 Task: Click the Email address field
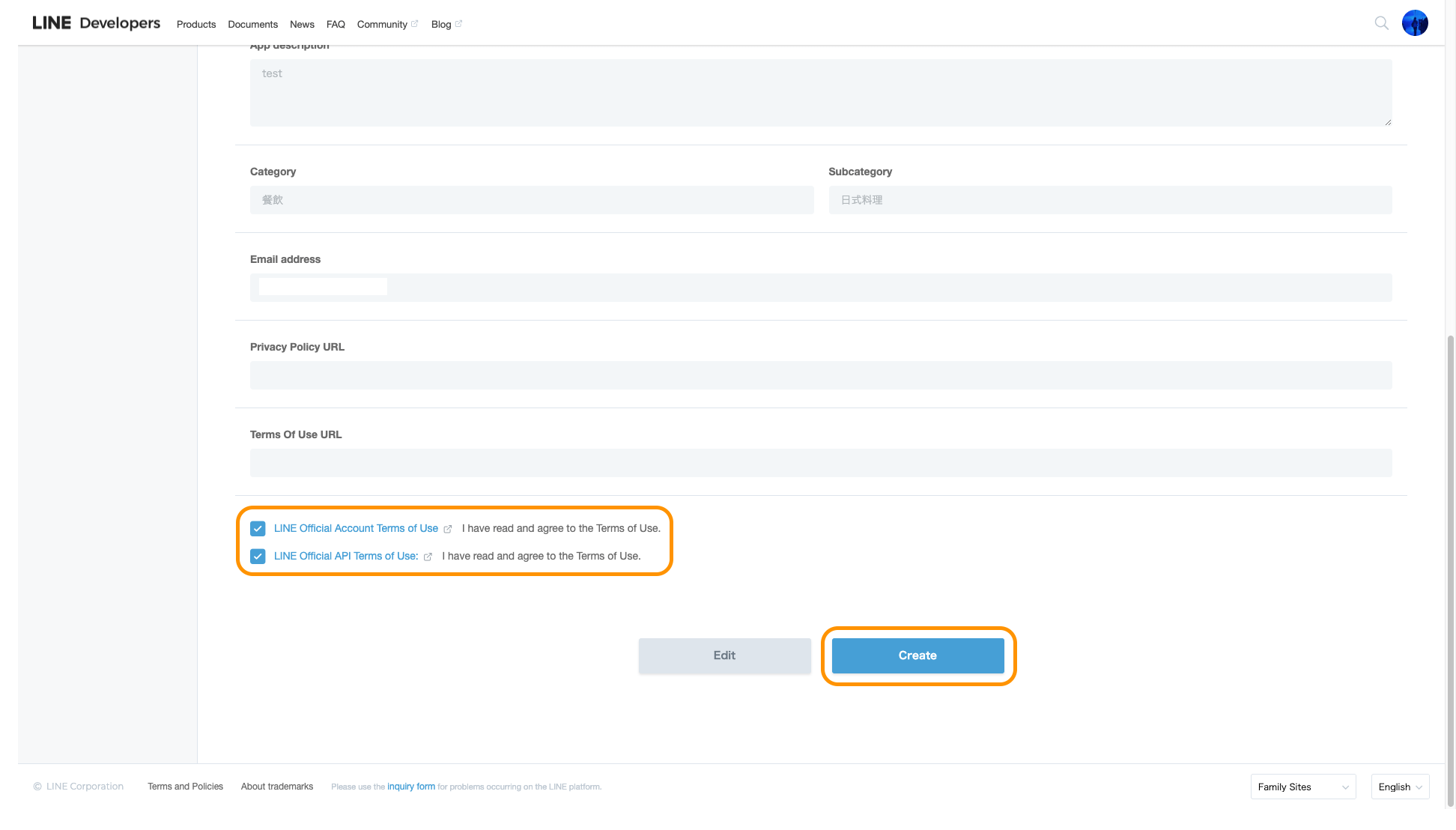[821, 288]
